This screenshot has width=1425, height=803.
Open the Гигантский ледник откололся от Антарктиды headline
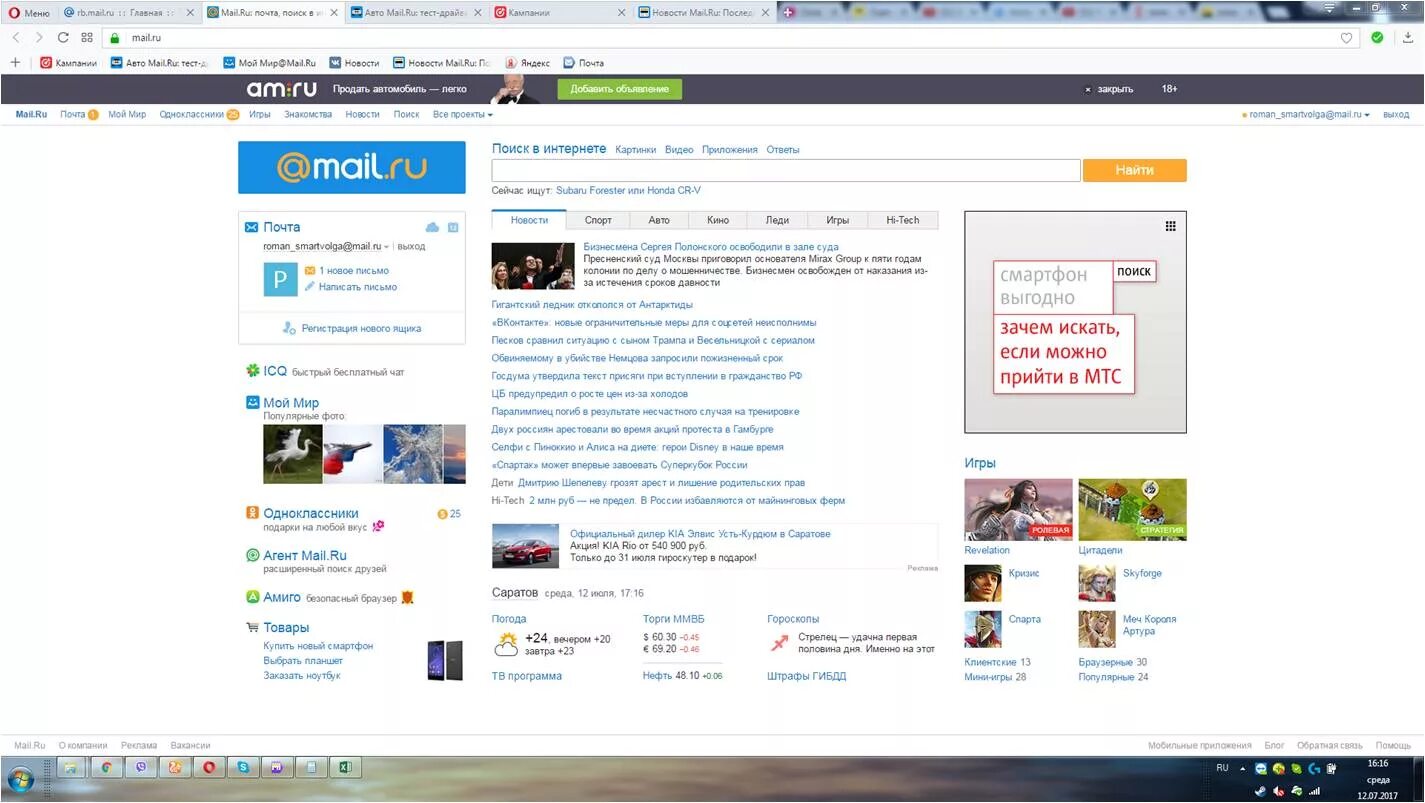click(x=592, y=305)
